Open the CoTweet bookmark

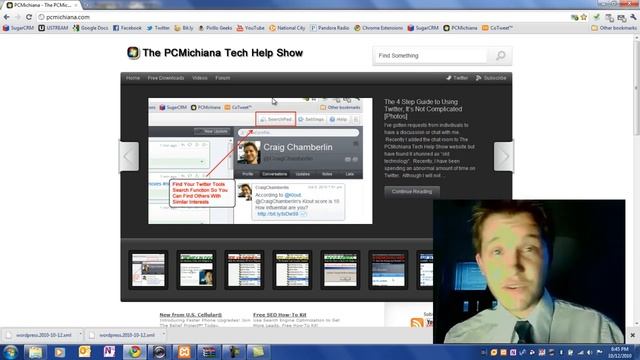click(497, 28)
